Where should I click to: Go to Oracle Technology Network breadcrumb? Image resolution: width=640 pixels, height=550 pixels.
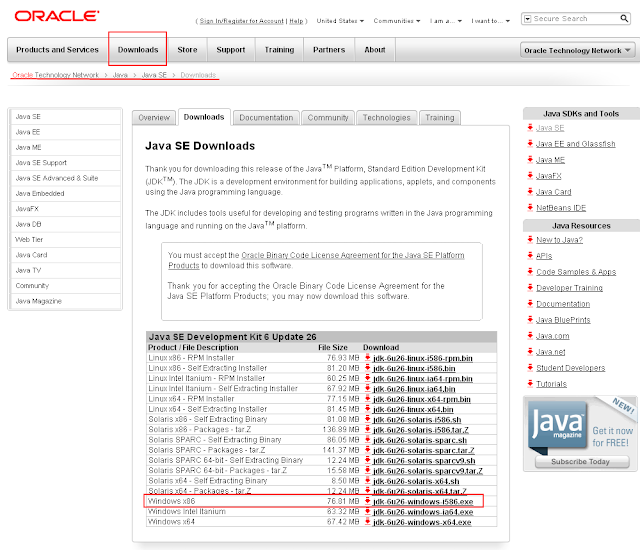pos(56,75)
